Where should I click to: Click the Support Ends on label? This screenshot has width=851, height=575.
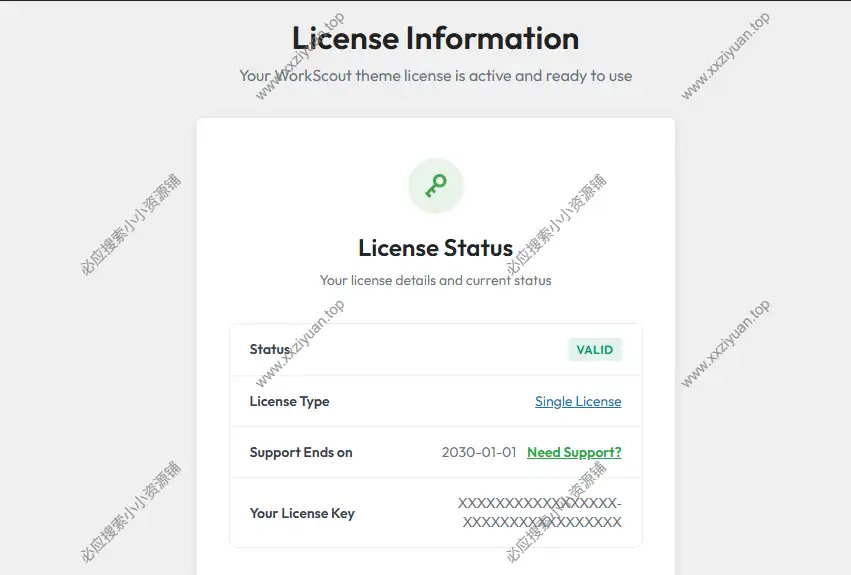coord(301,452)
